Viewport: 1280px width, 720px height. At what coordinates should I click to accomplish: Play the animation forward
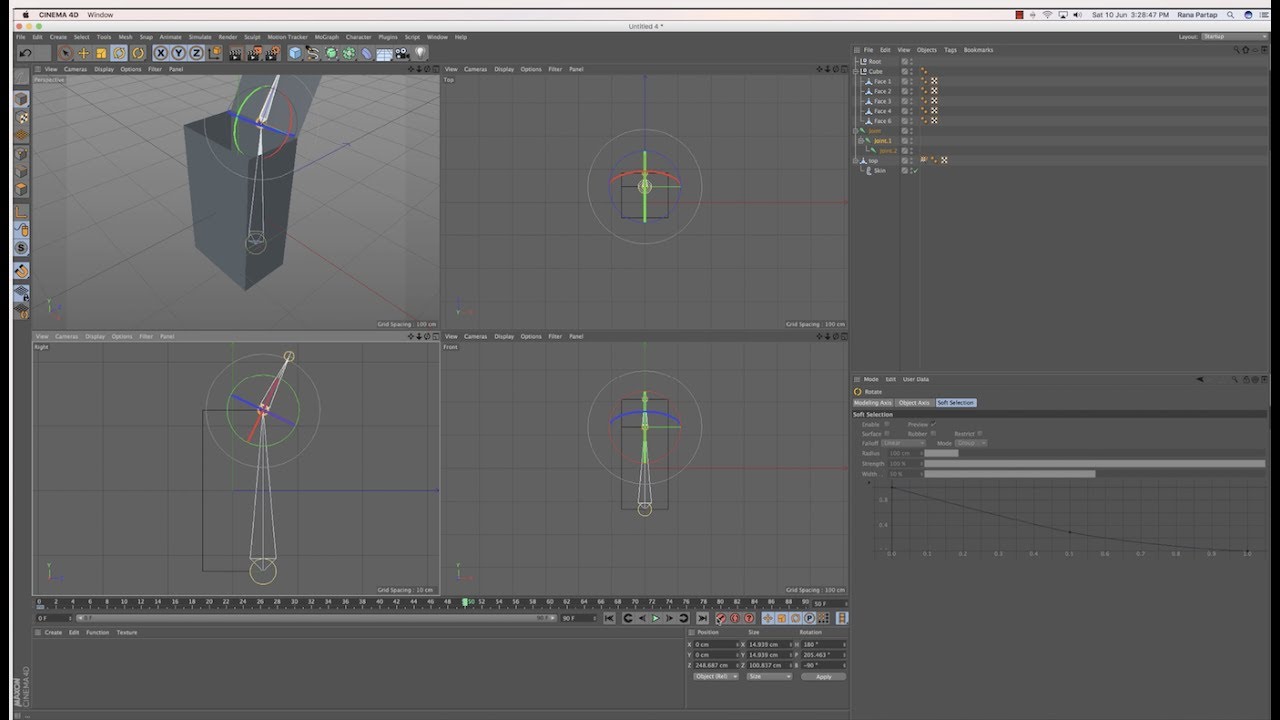tap(656, 619)
